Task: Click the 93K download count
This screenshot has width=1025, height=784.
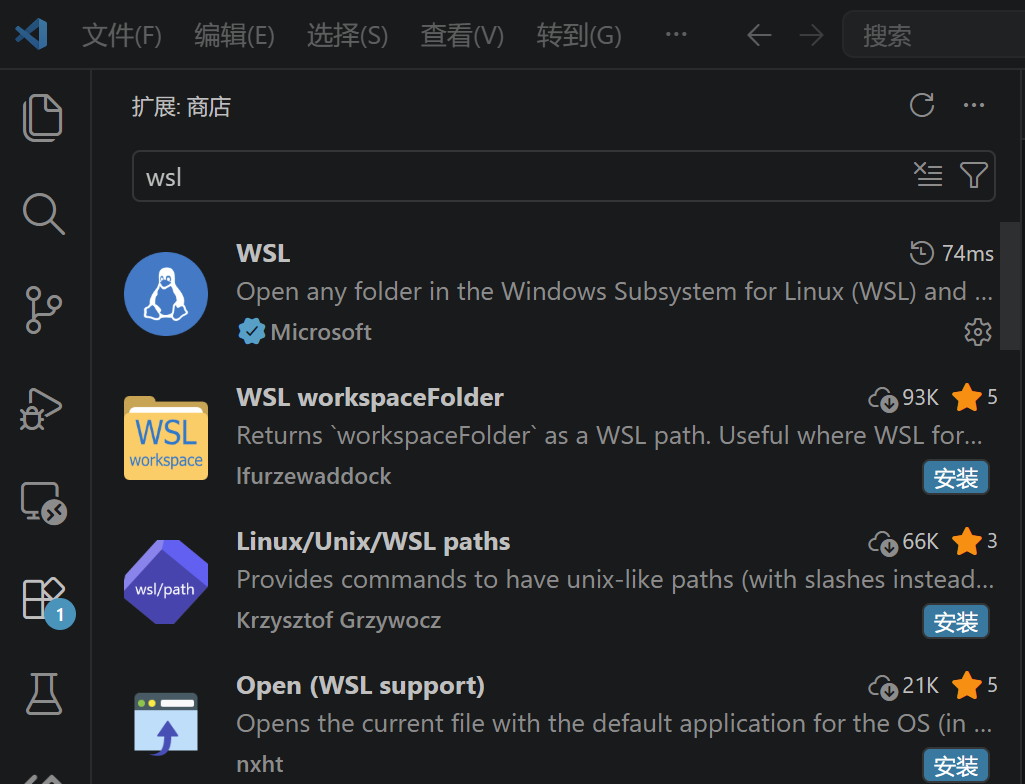Action: (903, 398)
